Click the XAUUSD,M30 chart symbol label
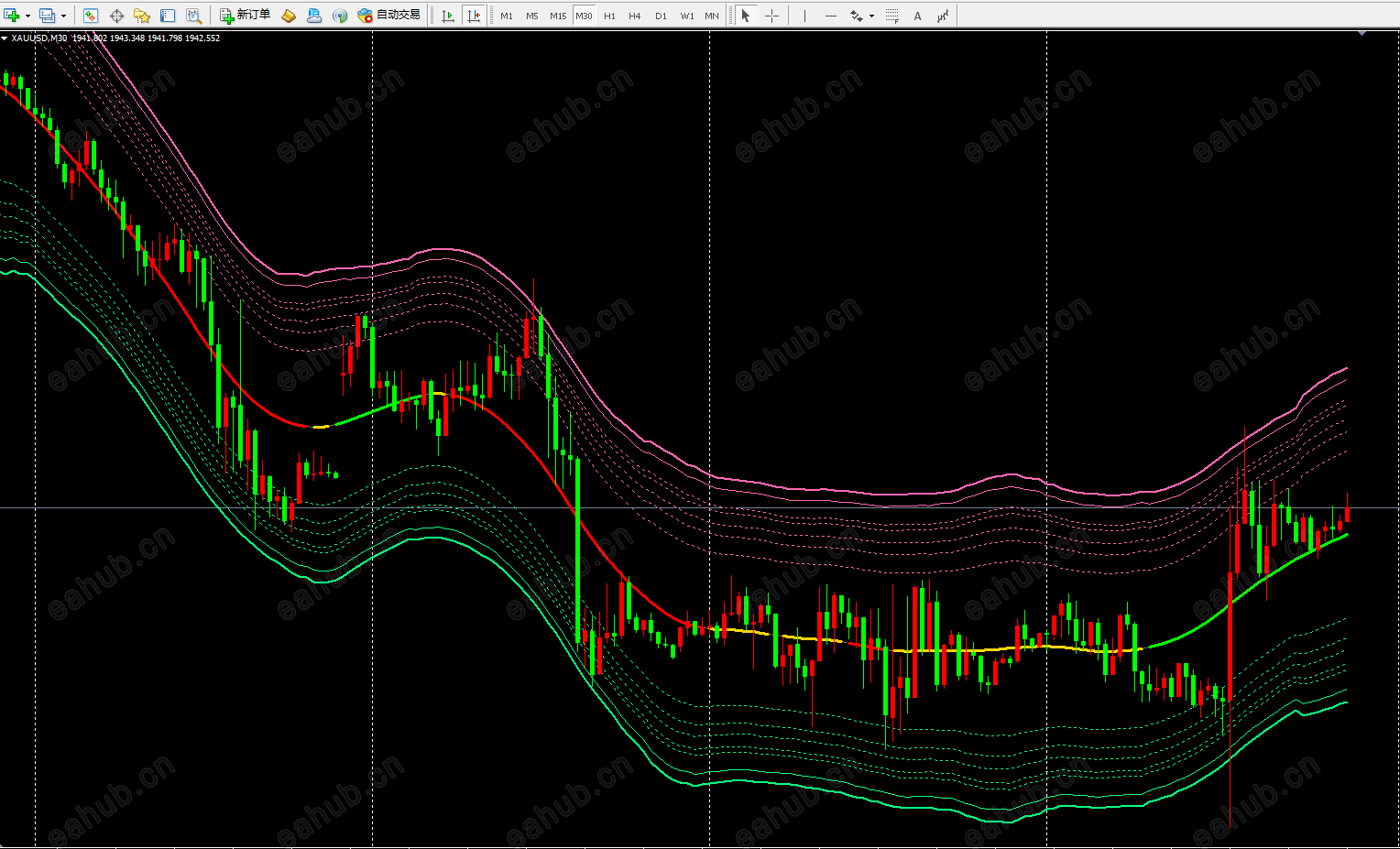The height and width of the screenshot is (849, 1400). point(39,38)
